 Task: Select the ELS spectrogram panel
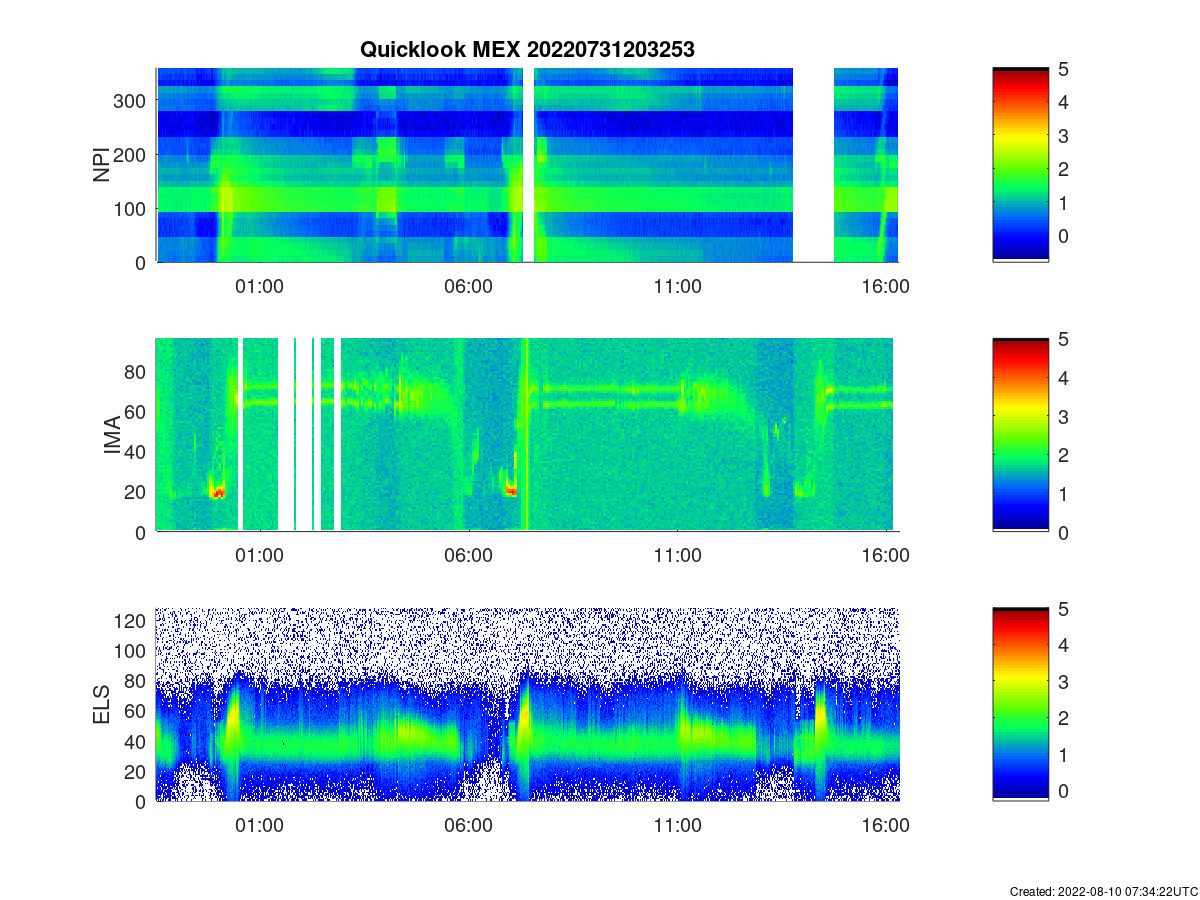click(x=527, y=704)
